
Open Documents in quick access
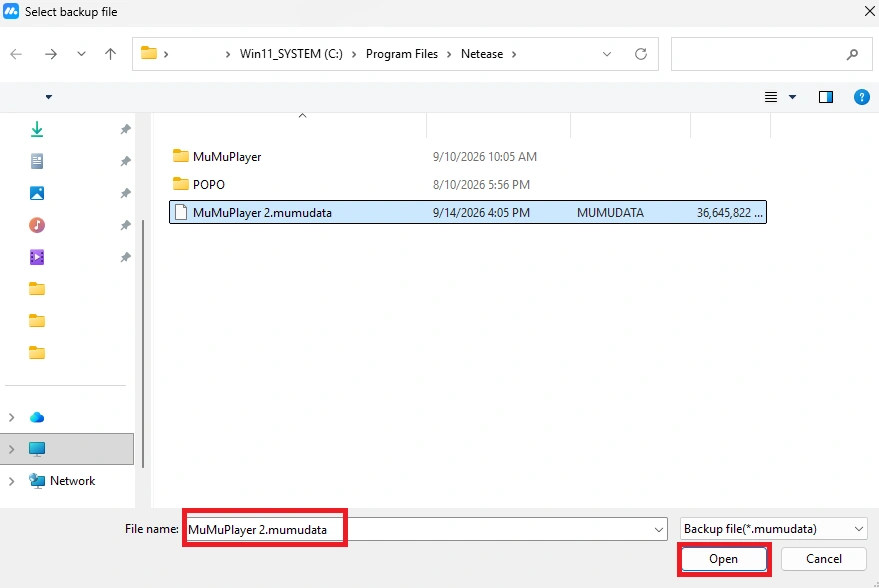tap(37, 161)
